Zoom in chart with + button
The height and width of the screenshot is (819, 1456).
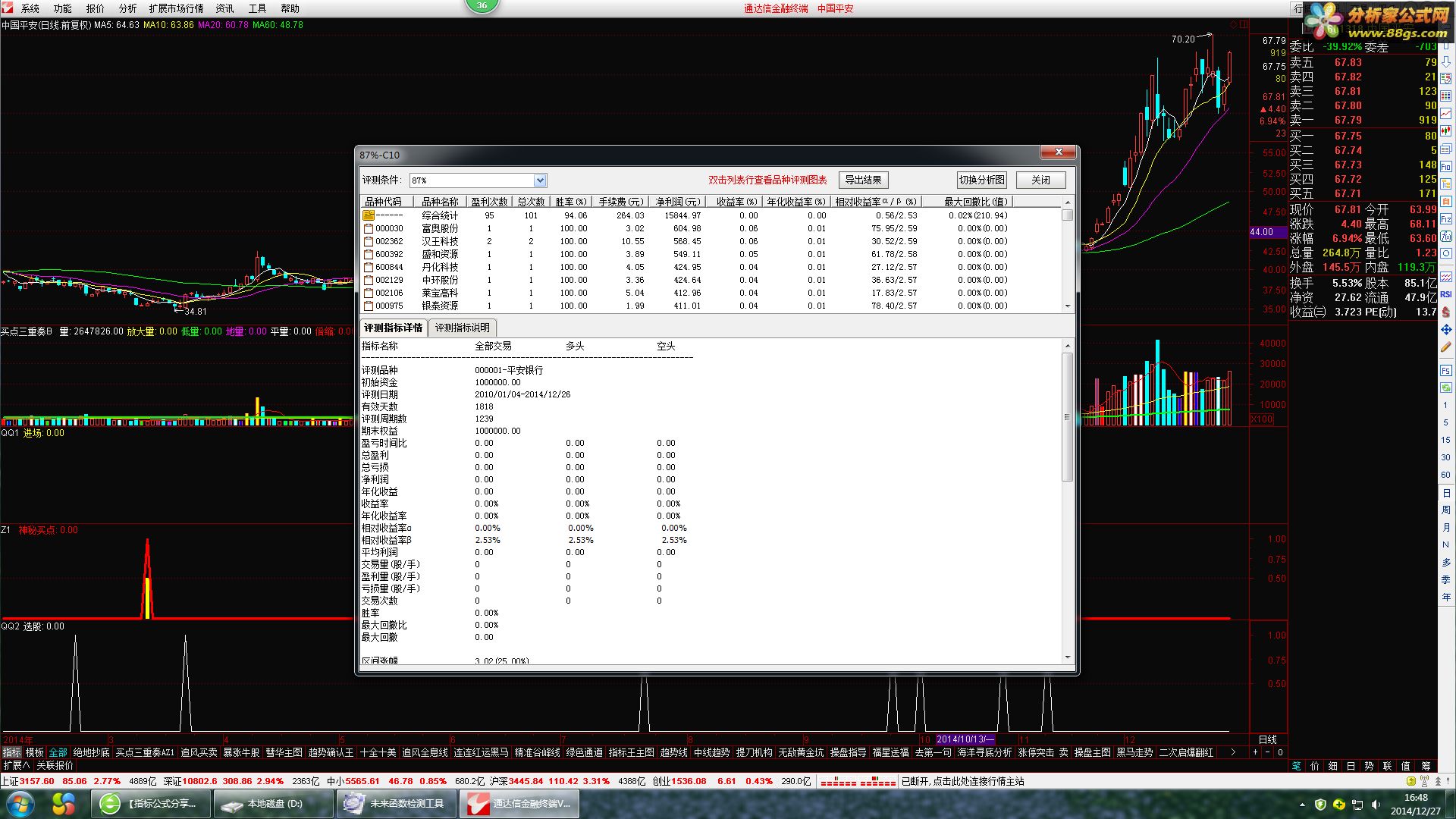[1255, 752]
